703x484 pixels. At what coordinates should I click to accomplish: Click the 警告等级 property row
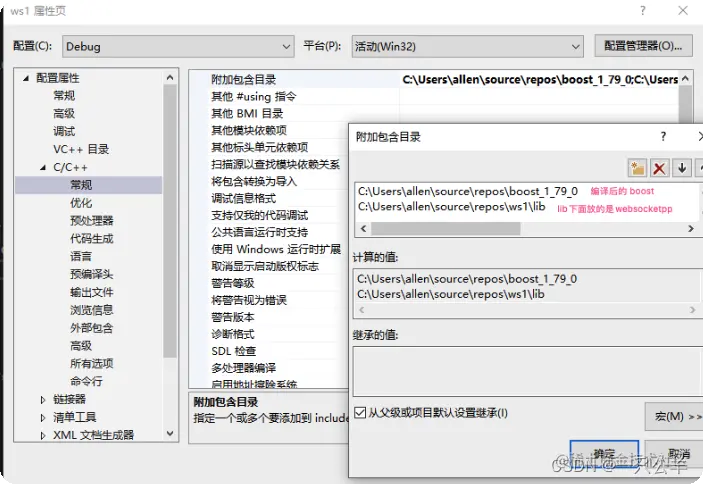point(233,283)
